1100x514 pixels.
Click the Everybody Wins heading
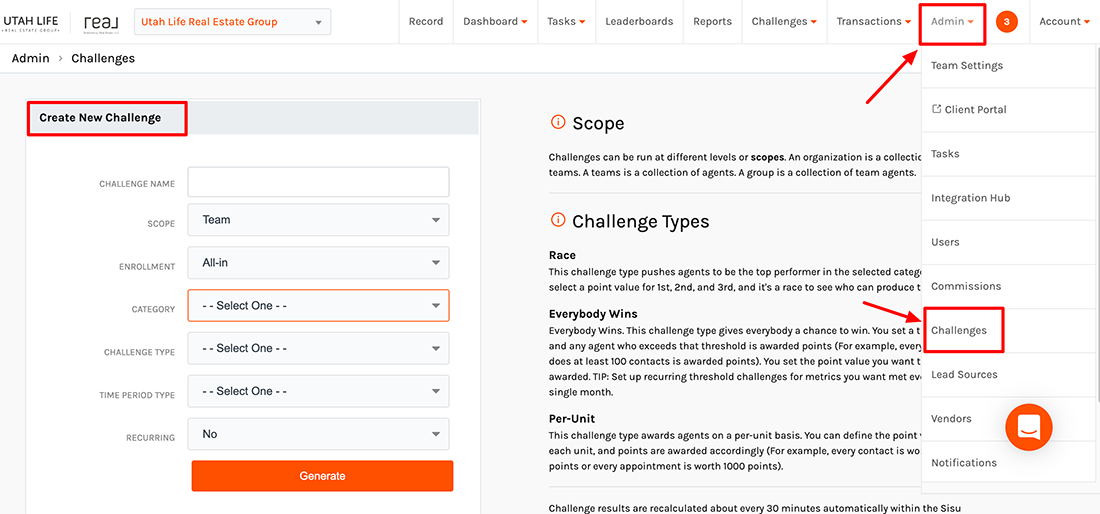tap(593, 314)
